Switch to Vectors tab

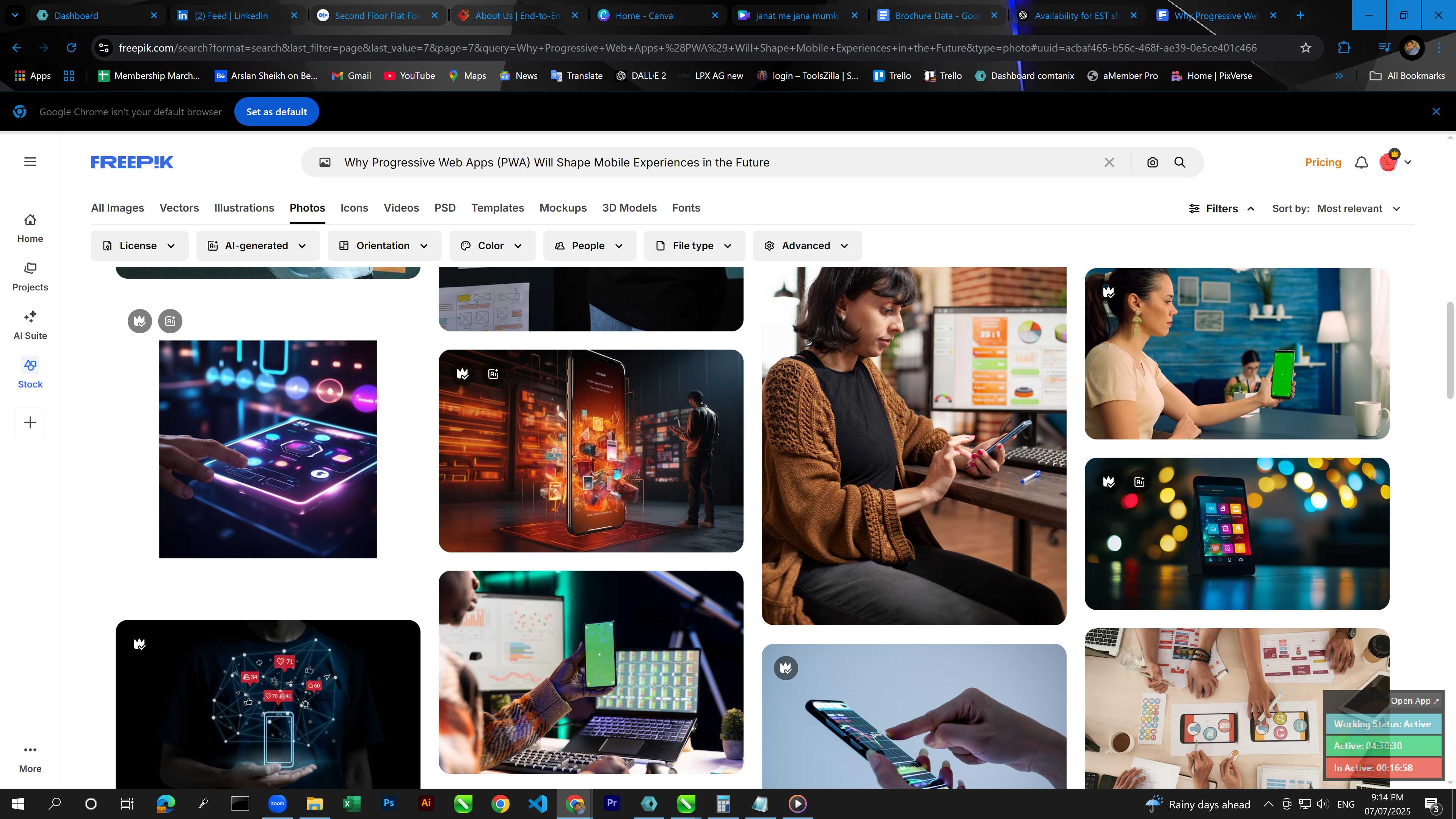coord(179,207)
